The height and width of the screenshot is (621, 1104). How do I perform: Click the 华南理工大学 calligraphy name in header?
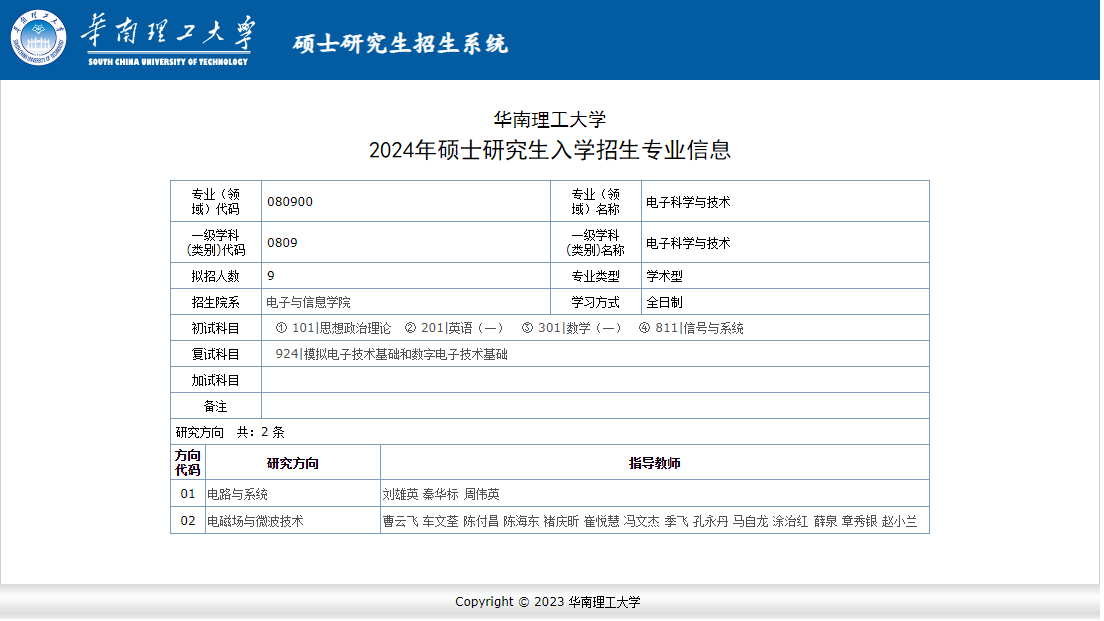(168, 32)
